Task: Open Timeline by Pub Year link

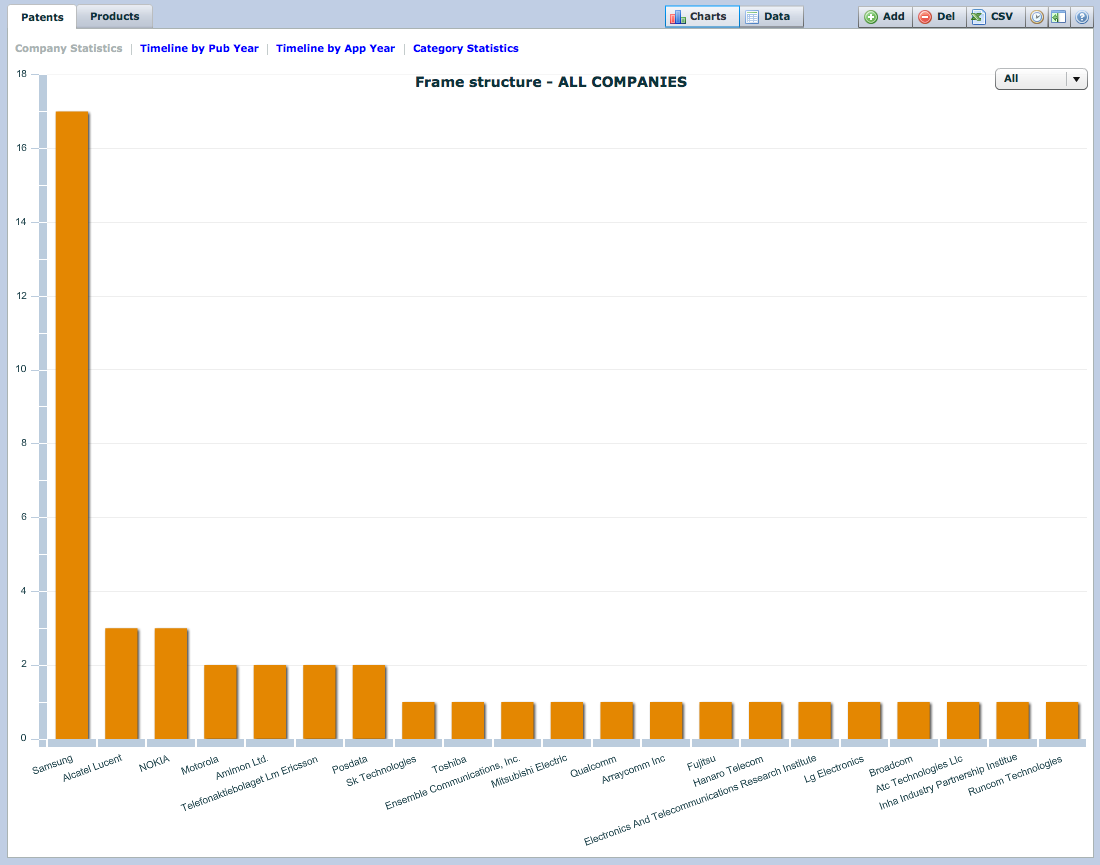Action: click(x=199, y=48)
